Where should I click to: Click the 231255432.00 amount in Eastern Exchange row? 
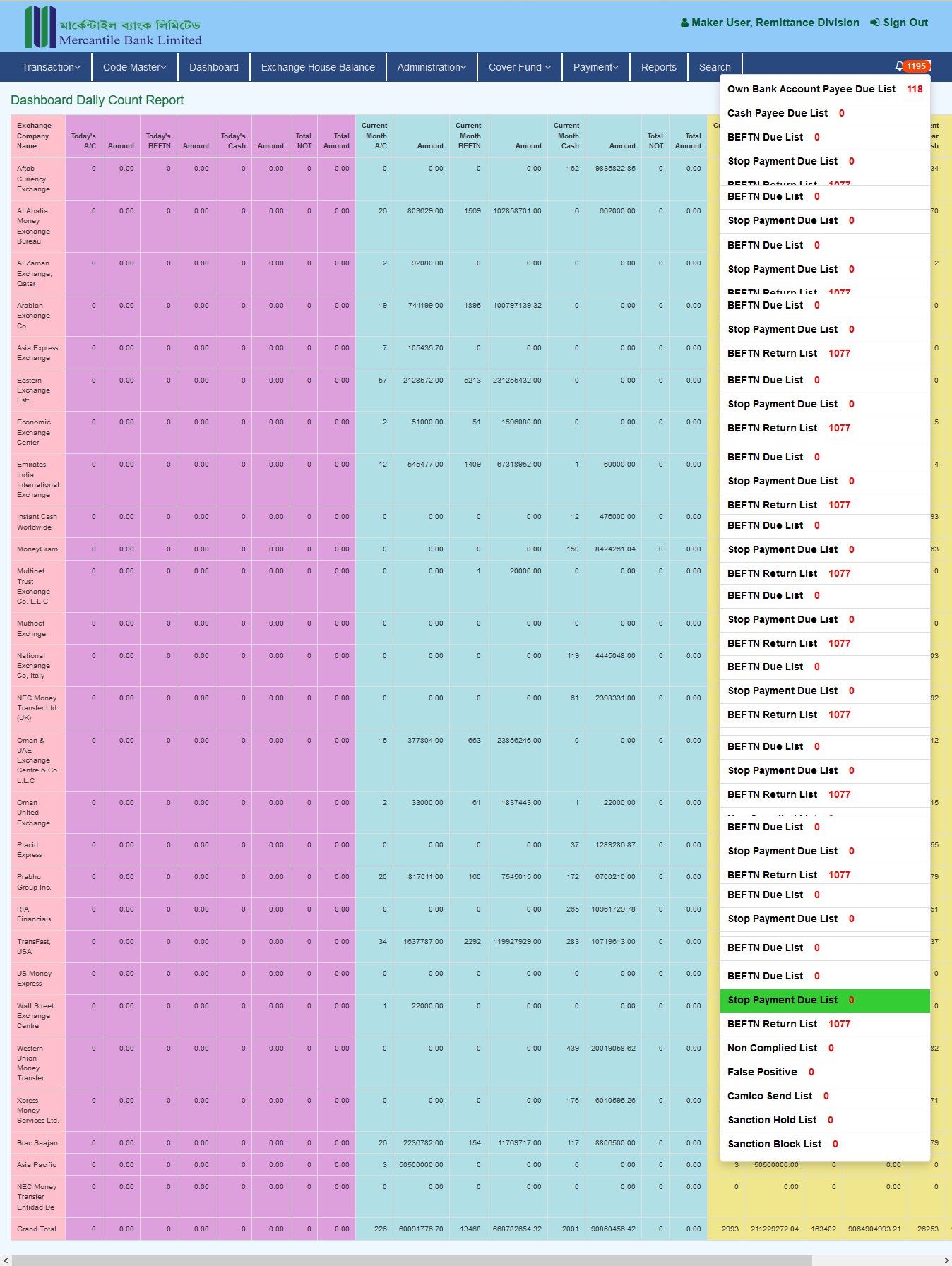click(x=517, y=381)
